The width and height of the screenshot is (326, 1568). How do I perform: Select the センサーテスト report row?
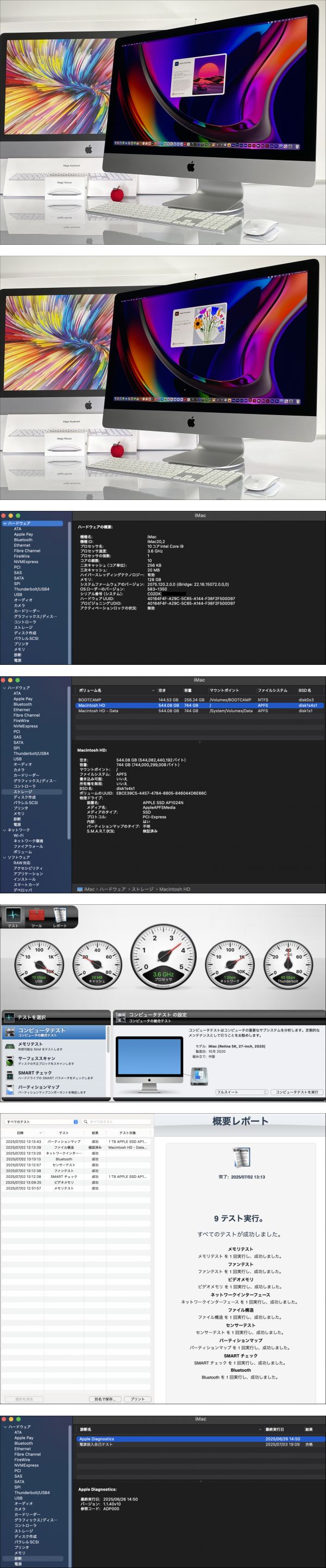coord(76,1165)
